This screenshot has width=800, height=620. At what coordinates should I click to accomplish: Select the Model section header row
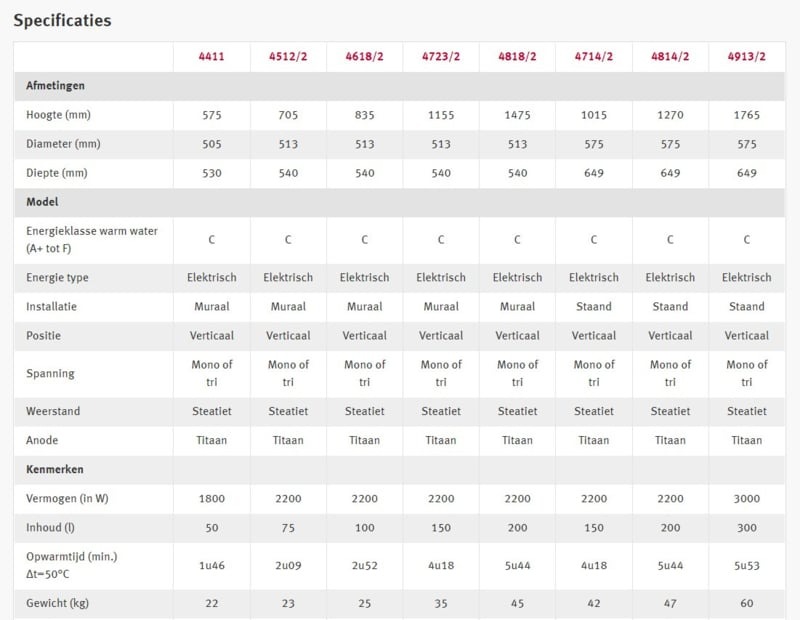[399, 202]
